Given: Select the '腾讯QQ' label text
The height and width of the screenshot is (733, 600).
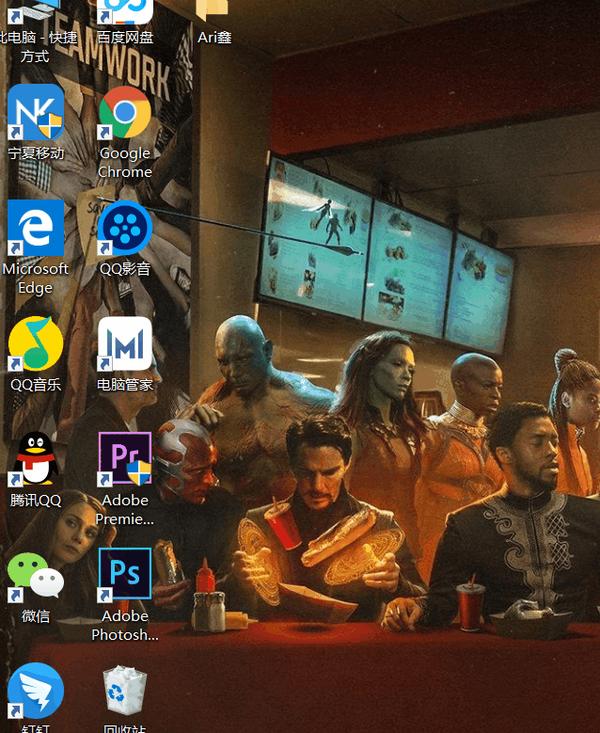Looking at the screenshot, I should 36,501.
